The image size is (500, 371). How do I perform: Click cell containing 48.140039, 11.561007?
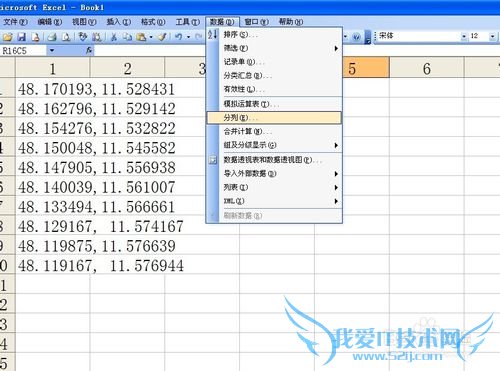[x=53, y=187]
